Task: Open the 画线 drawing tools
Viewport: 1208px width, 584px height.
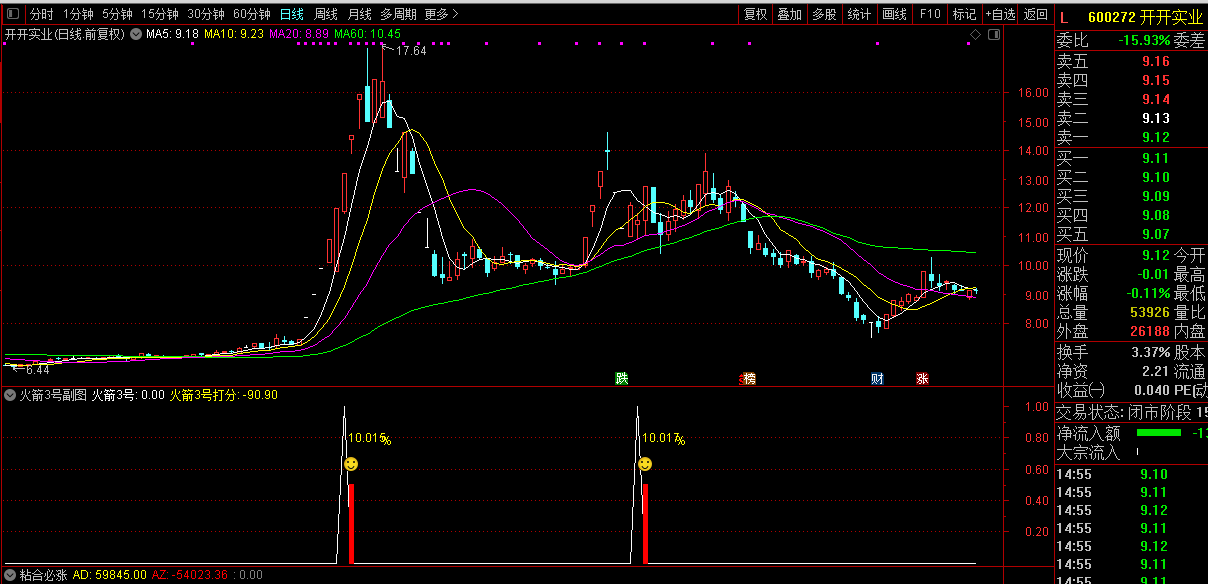Action: [x=894, y=14]
